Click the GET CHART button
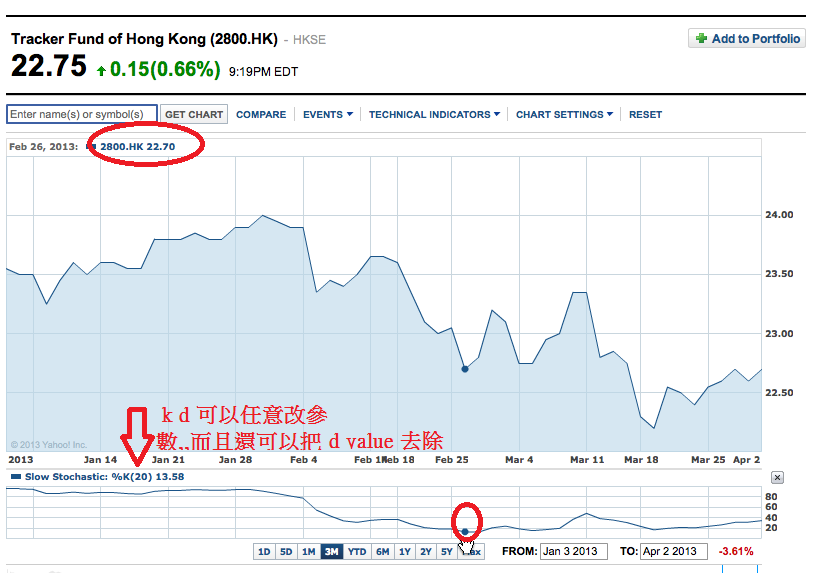 [x=194, y=114]
